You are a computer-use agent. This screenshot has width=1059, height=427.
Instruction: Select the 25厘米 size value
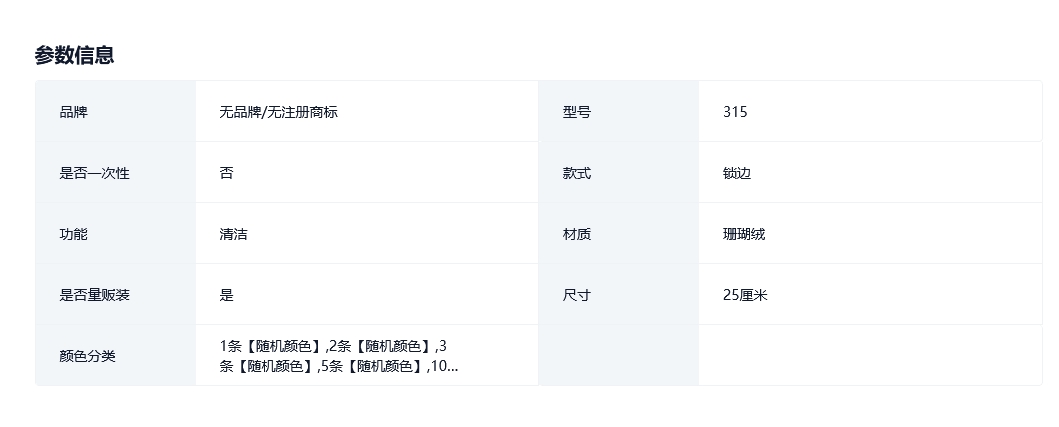tap(745, 295)
